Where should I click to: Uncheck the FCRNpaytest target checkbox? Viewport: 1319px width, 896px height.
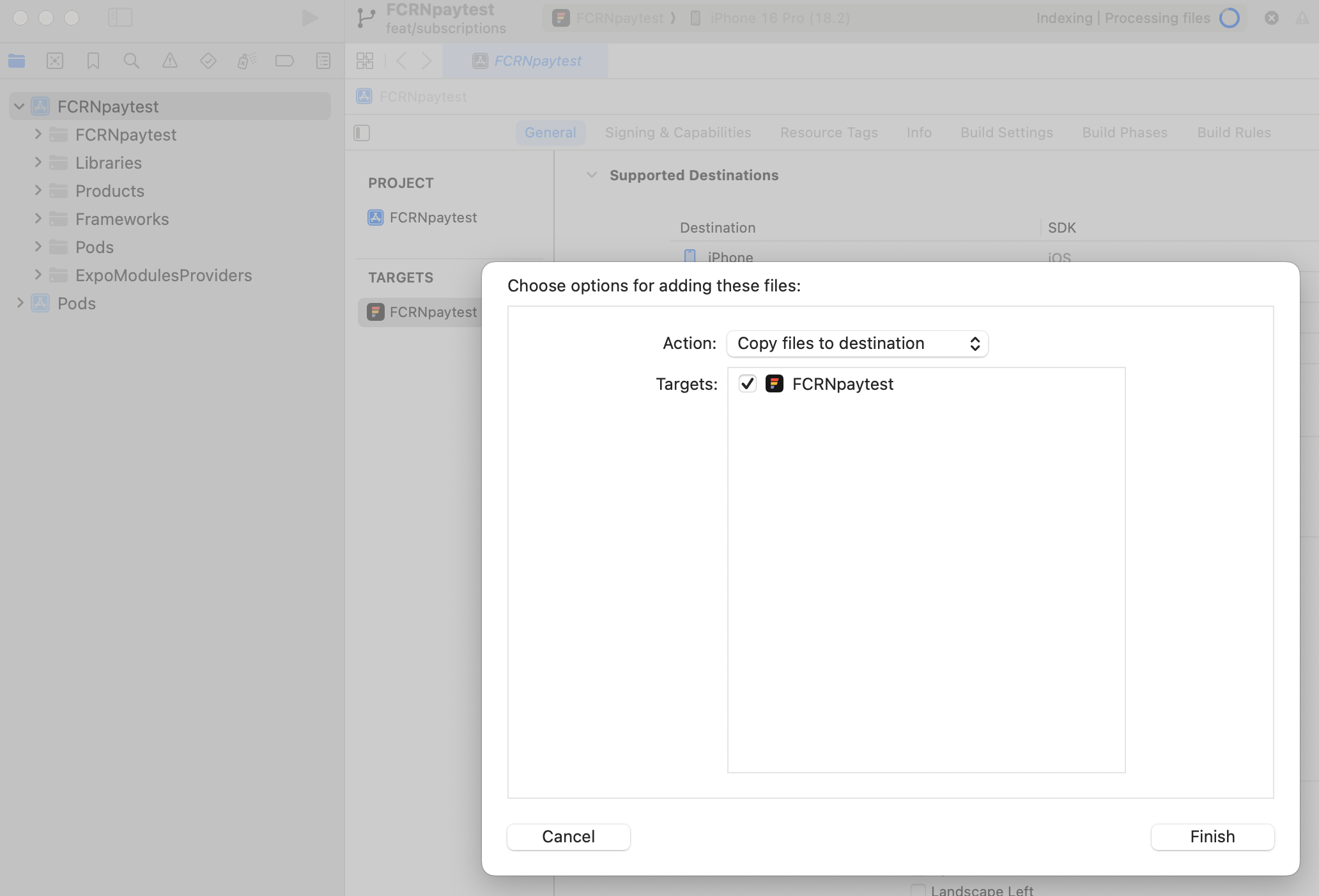point(747,383)
